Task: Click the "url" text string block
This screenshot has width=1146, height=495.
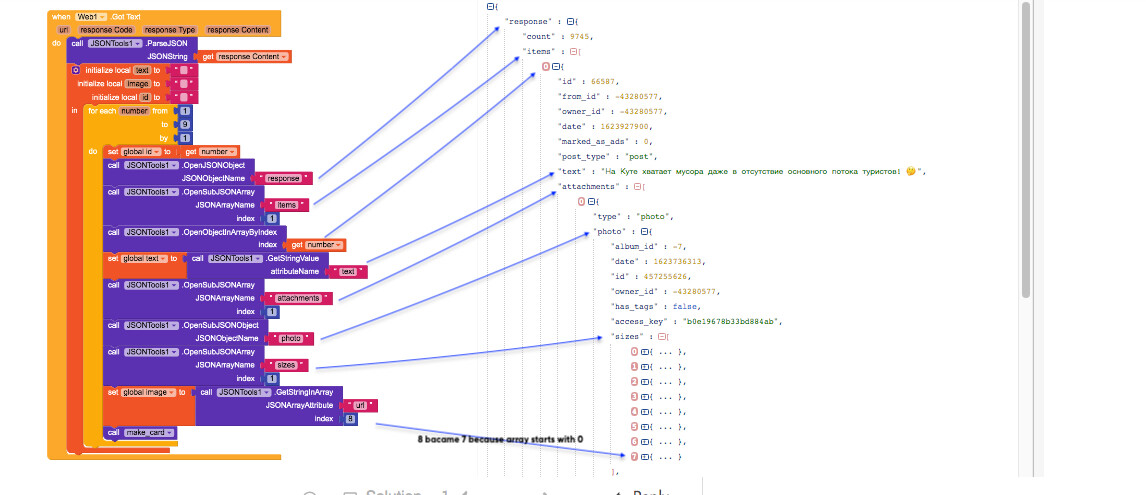Action: coord(360,405)
